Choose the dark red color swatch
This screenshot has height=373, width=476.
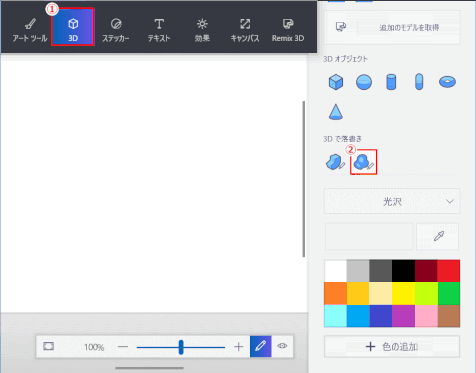coord(426,271)
